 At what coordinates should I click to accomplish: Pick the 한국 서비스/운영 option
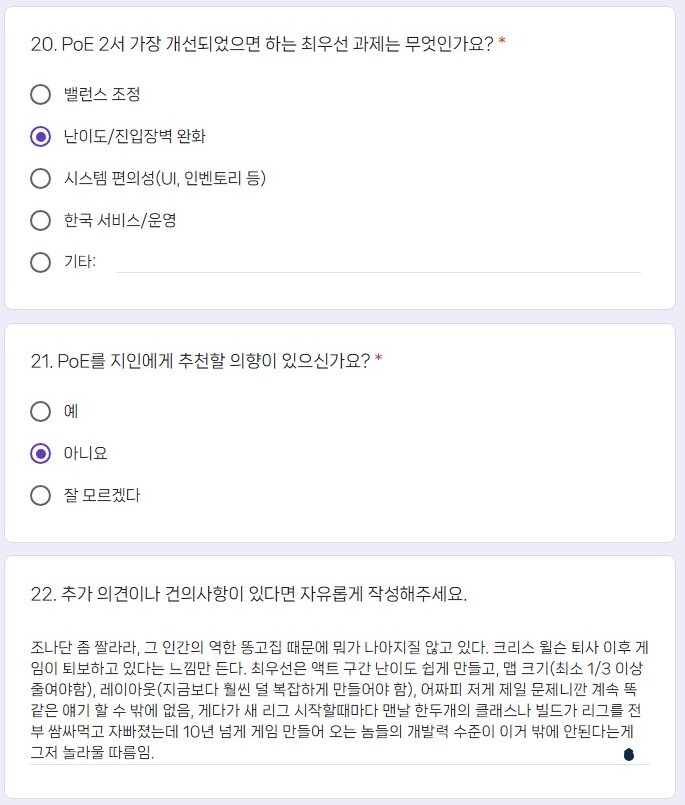pyautogui.click(x=40, y=222)
